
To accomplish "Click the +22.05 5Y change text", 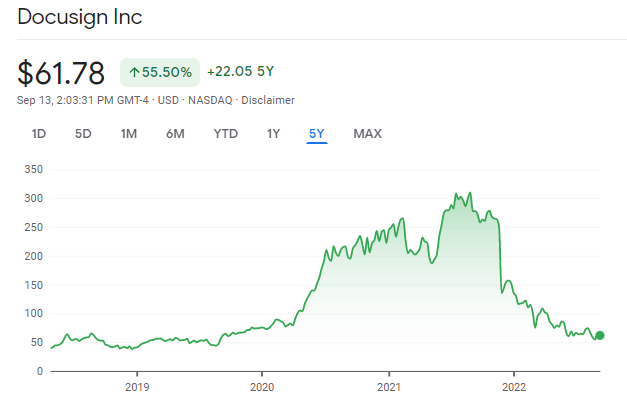I will click(240, 72).
